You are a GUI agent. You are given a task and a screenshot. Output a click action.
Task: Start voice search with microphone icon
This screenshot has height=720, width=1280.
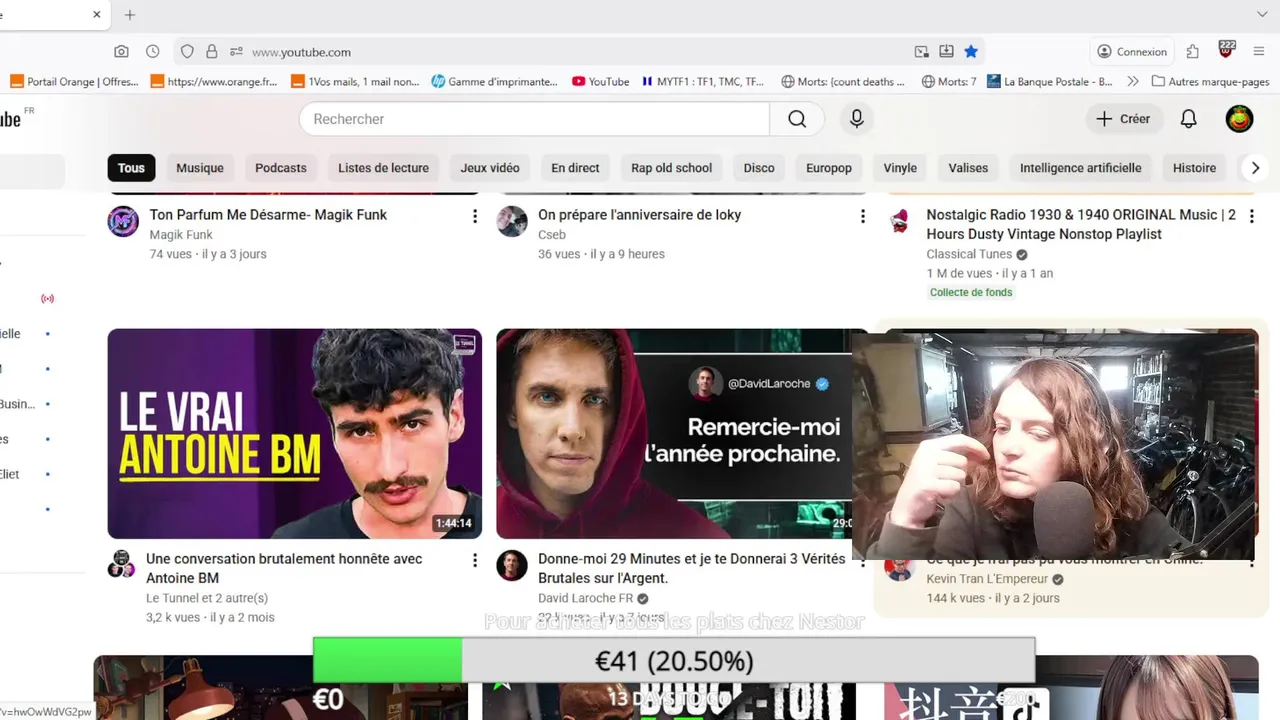tap(856, 119)
